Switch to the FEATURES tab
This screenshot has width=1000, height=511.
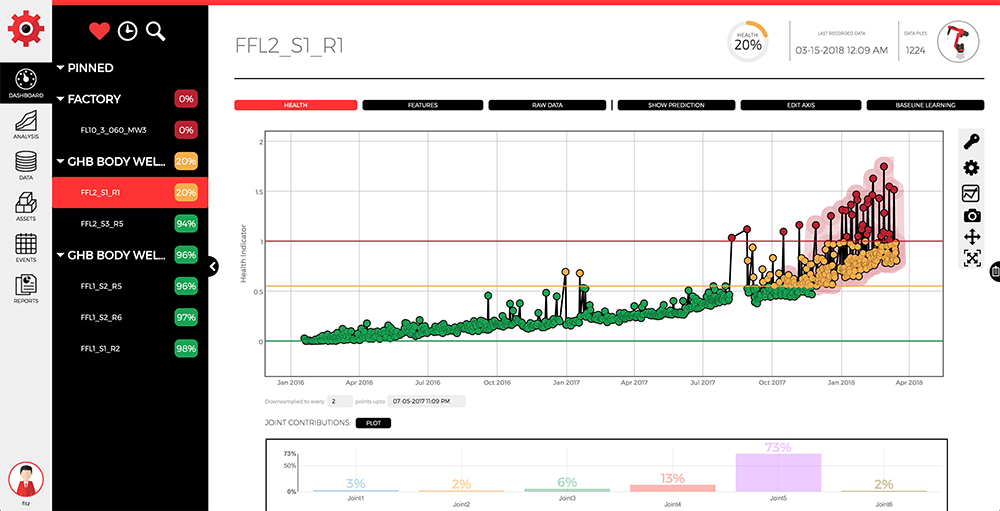pos(422,105)
